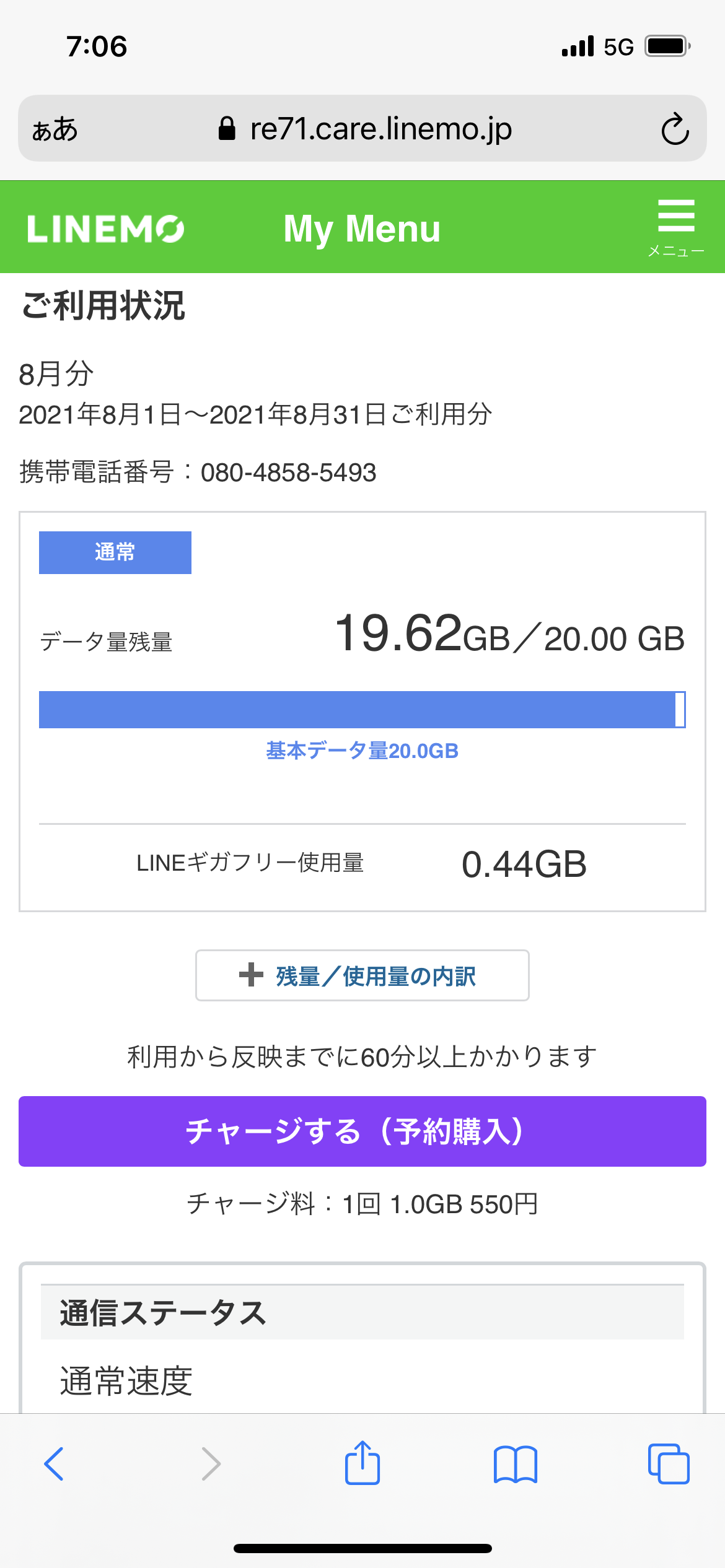Open the ああ reader text options
Image resolution: width=725 pixels, height=1568 pixels.
point(55,129)
